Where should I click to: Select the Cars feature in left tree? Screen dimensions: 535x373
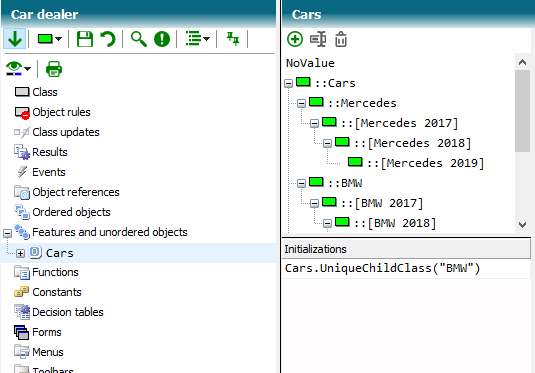tap(60, 253)
